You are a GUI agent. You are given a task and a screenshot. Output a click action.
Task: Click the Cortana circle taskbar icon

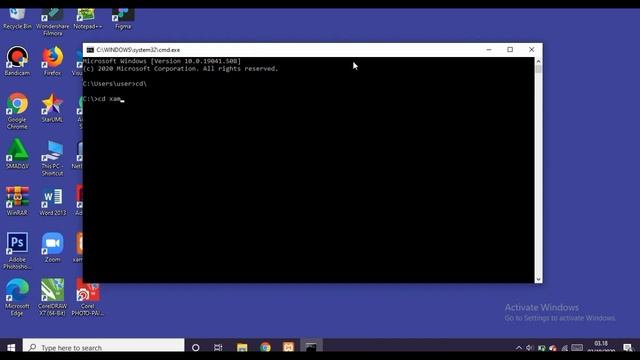coord(196,347)
